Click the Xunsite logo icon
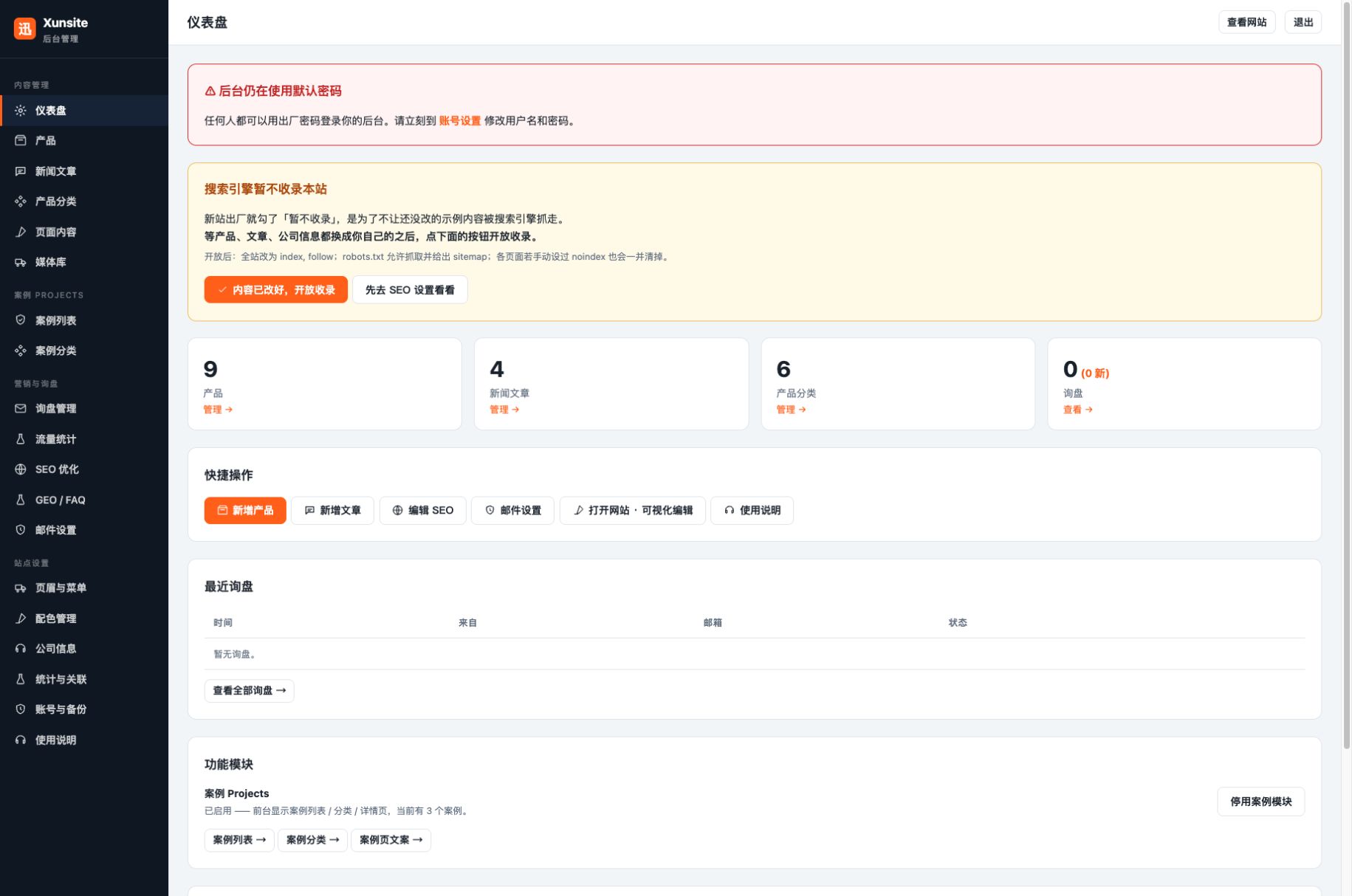Image resolution: width=1352 pixels, height=896 pixels. 24,29
